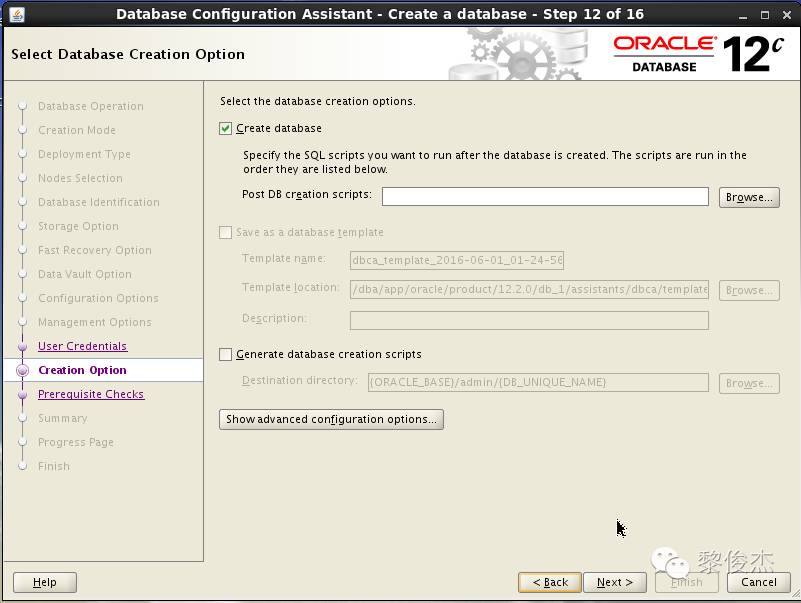Jump to Prerequisite Checks step
801x603 pixels.
91,394
